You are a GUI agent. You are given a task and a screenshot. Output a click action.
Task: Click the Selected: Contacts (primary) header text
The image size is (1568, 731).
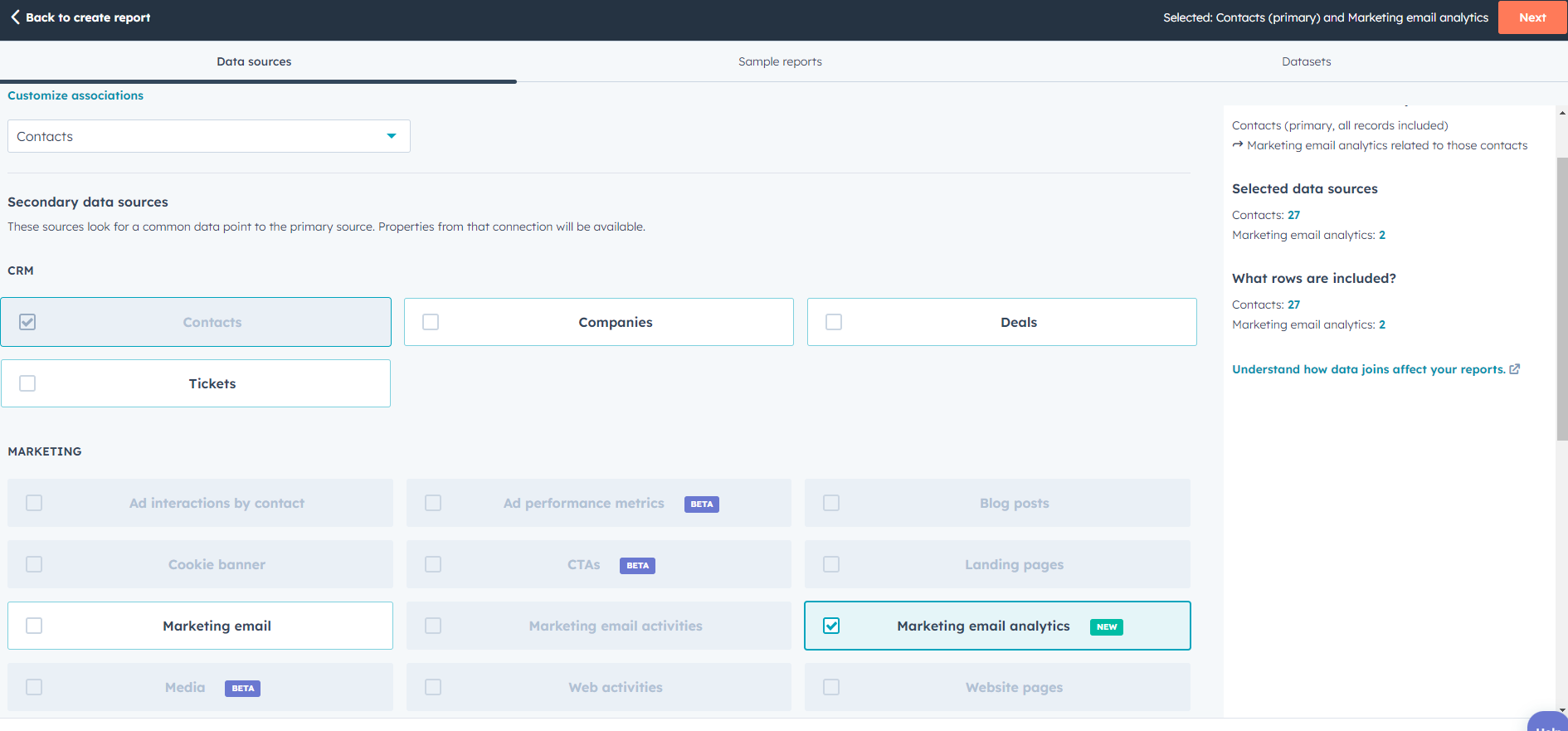tap(1325, 17)
